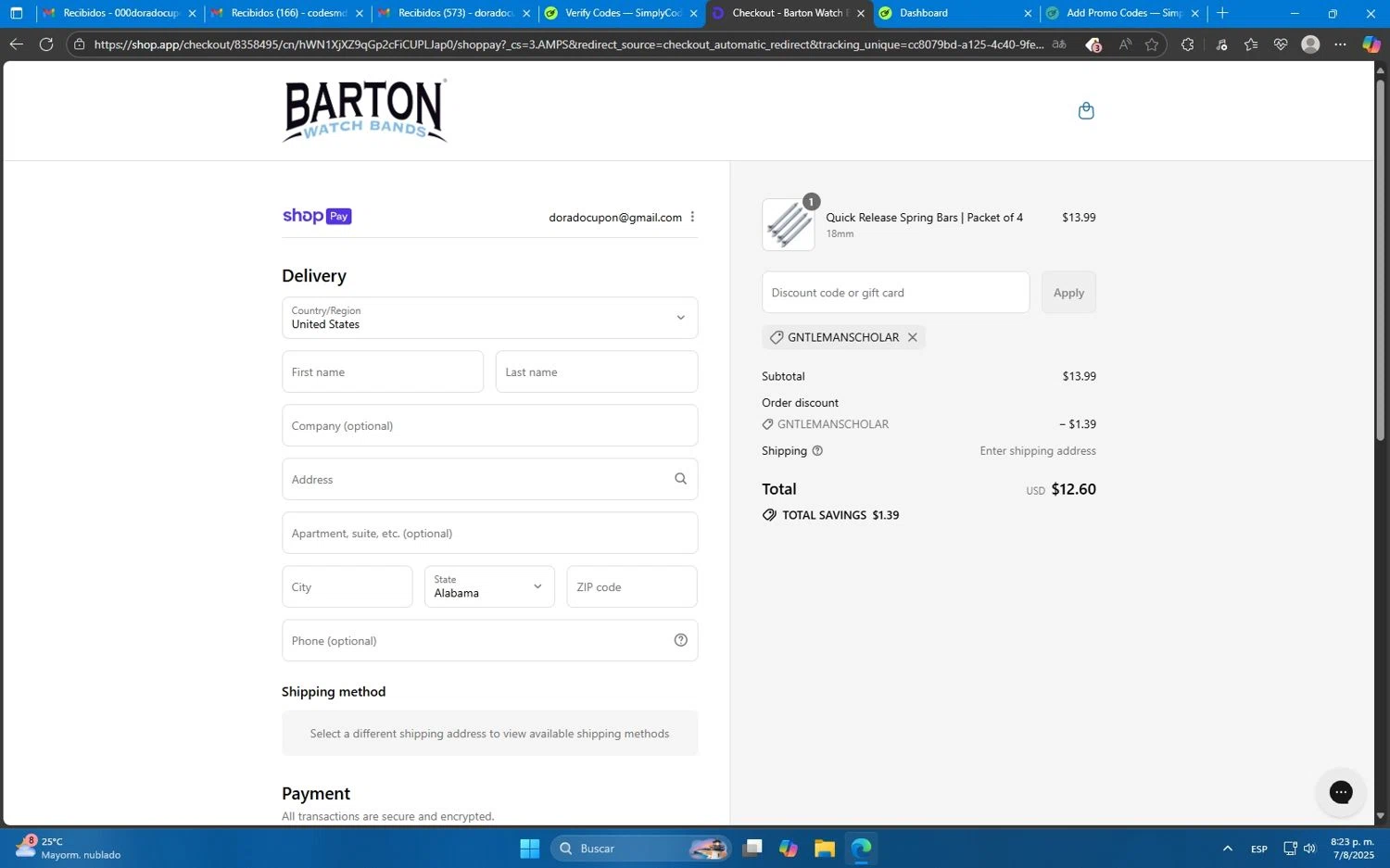Open Windows Start menu

(530, 849)
